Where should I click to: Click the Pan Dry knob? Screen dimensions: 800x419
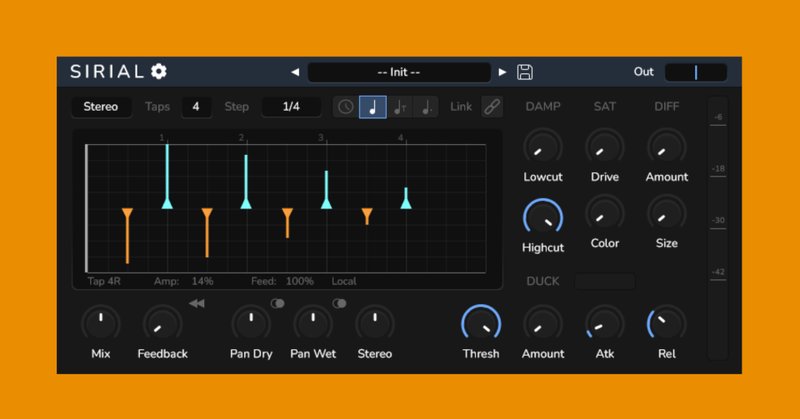(251, 325)
